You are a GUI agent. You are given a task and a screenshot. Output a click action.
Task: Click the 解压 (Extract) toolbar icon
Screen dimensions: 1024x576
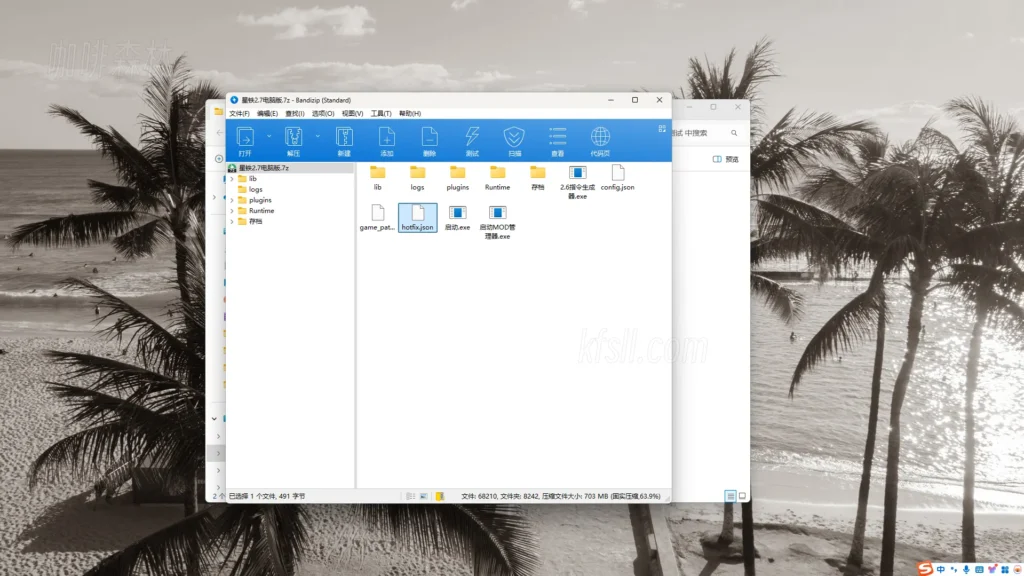pos(293,138)
